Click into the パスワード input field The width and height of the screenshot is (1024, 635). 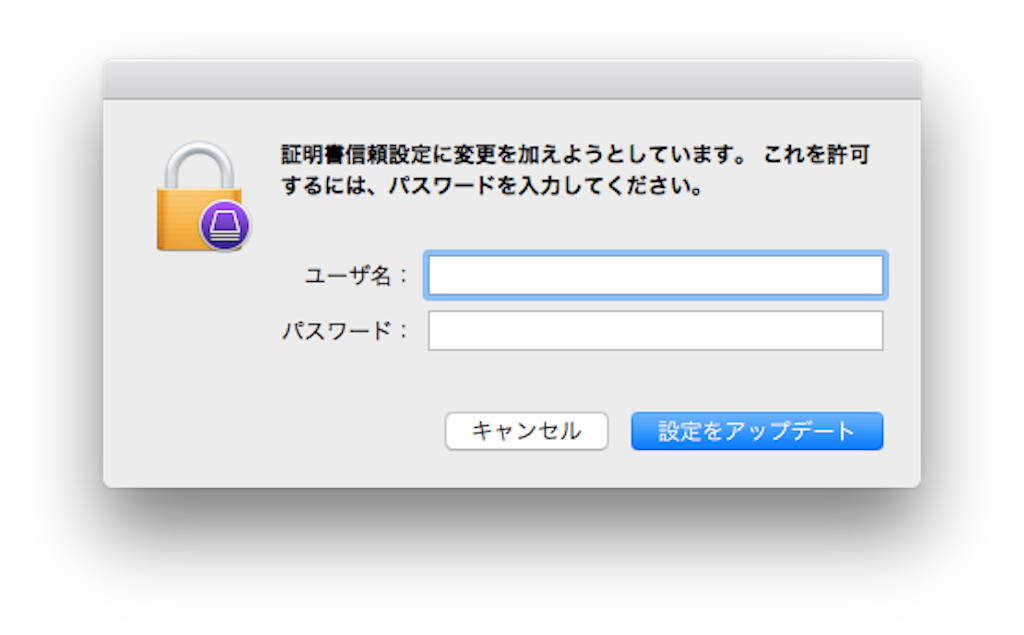point(656,331)
